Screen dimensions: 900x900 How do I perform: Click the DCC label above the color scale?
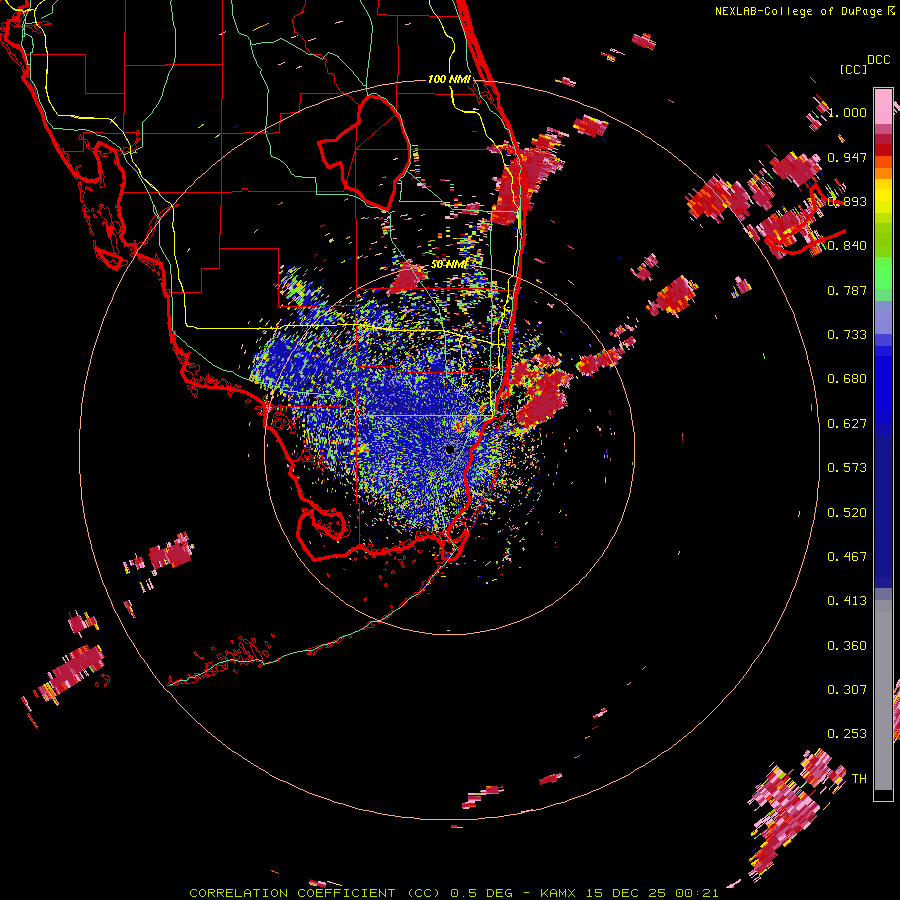coord(879,60)
